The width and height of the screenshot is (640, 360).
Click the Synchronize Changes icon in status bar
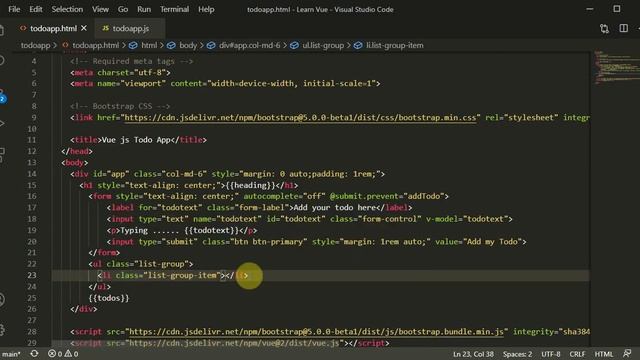point(34,353)
